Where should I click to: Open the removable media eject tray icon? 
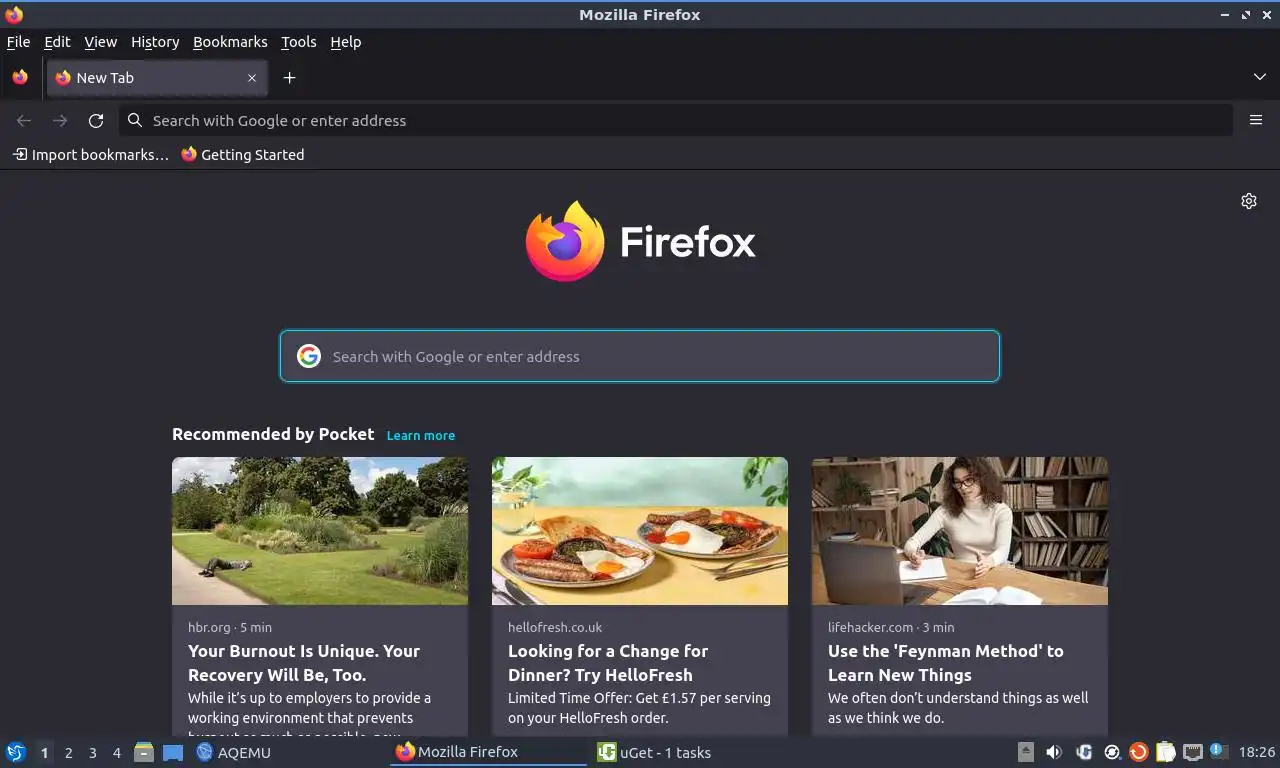point(1025,752)
